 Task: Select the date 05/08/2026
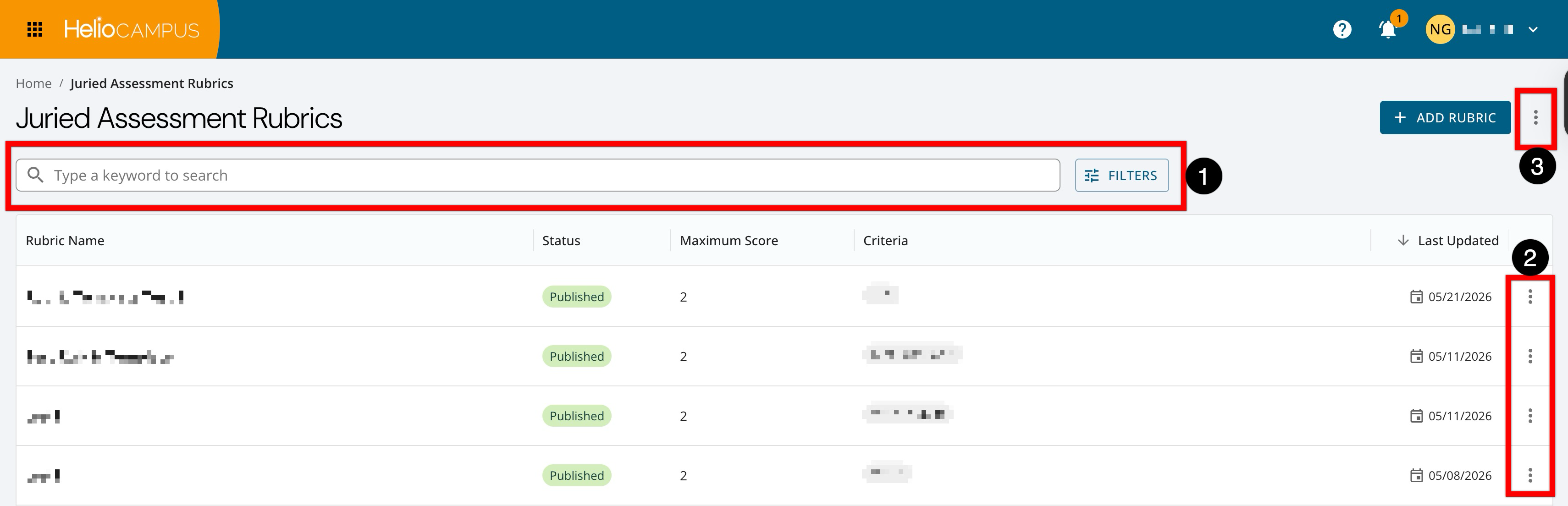click(1460, 476)
